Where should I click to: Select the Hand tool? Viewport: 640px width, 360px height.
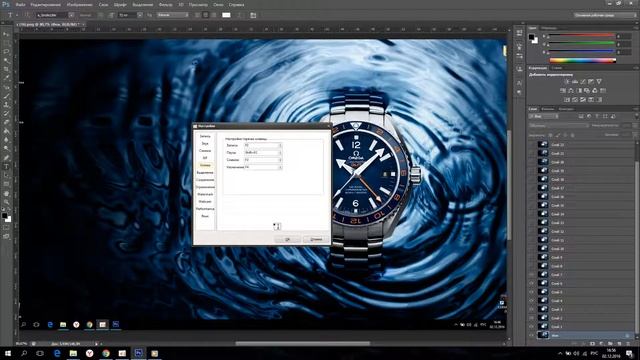pos(6,193)
